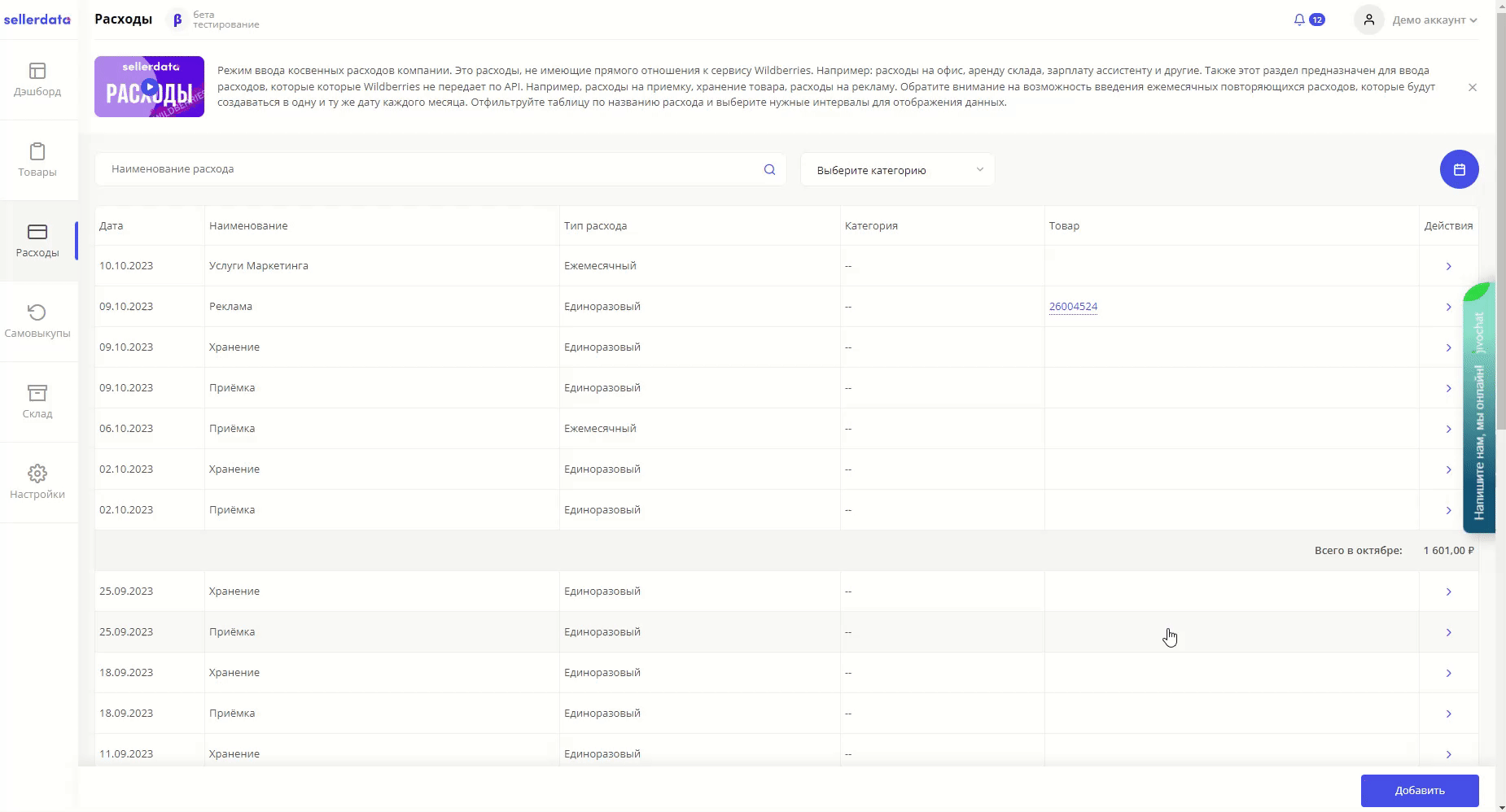Viewport: 1506px width, 812px height.
Task: Close the info banner
Action: pos(1472,87)
